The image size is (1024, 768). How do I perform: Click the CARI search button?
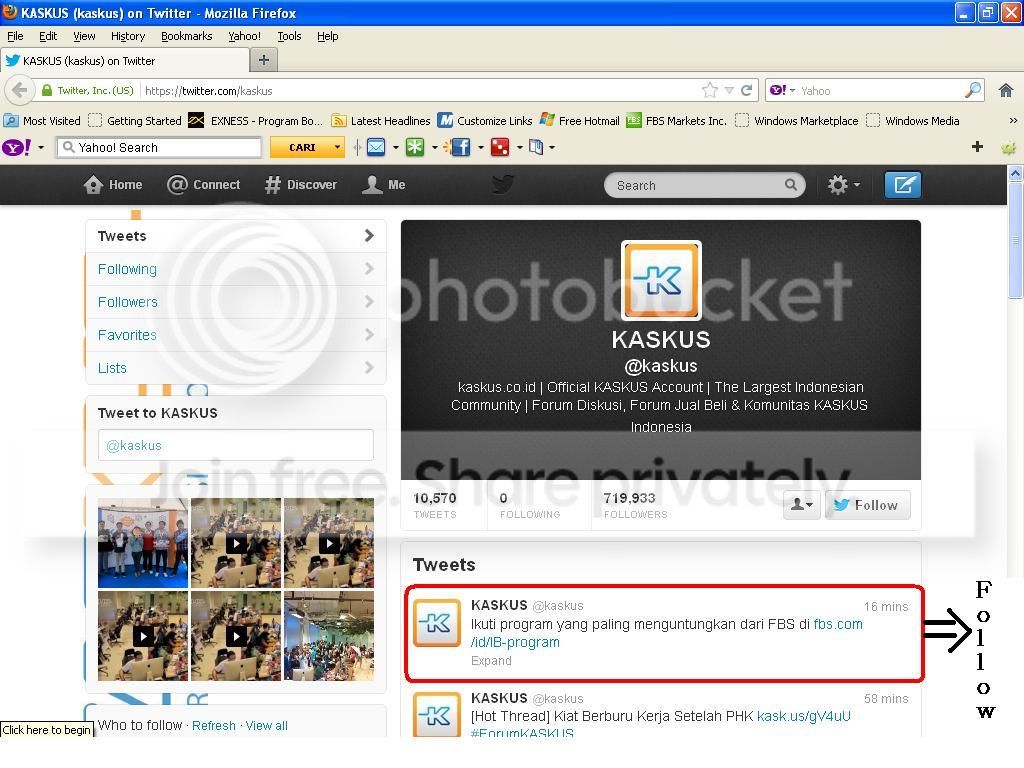click(x=301, y=148)
